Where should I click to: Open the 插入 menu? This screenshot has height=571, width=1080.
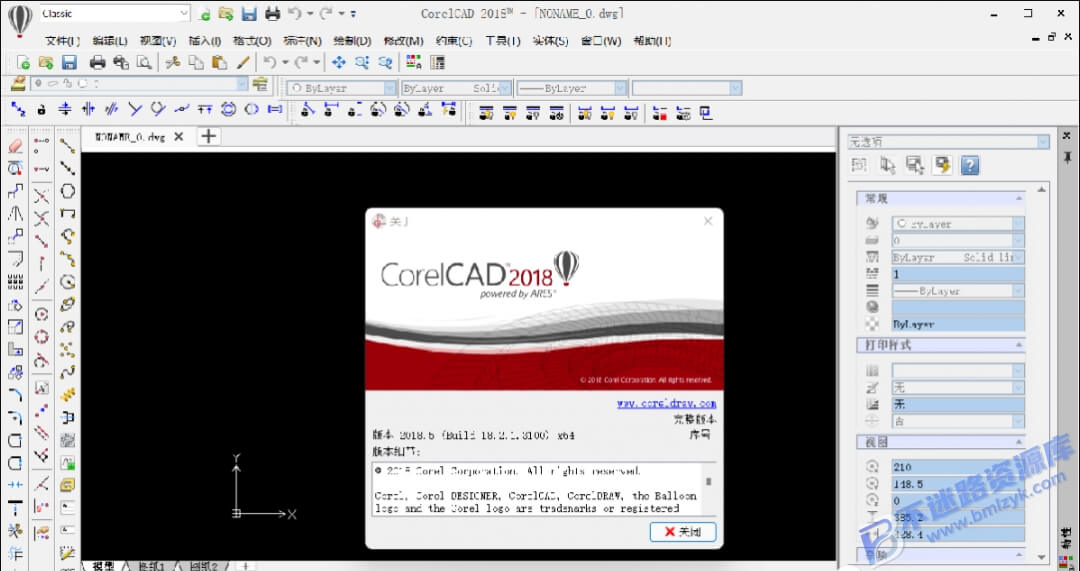[205, 41]
